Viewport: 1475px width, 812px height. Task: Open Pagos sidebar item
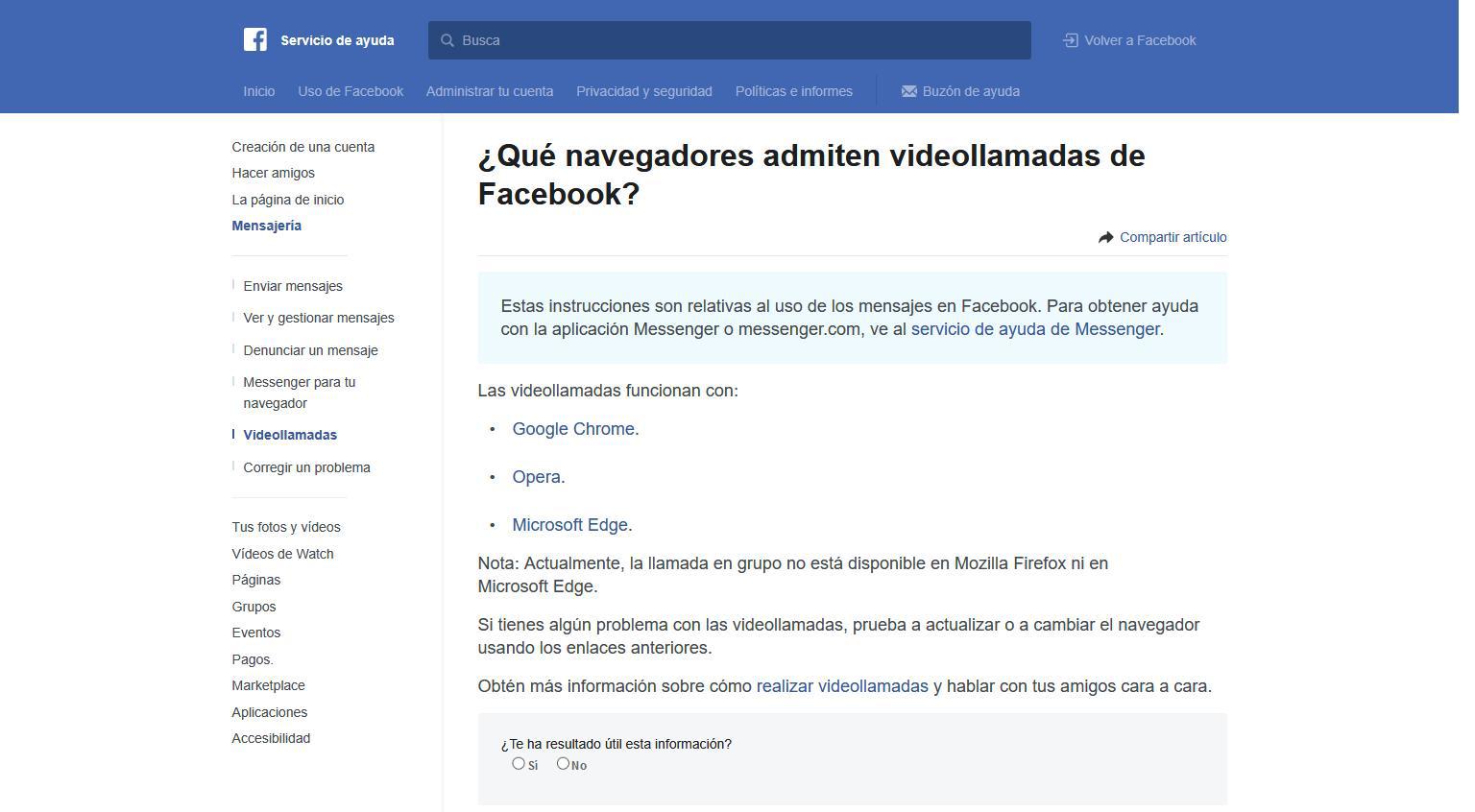click(253, 659)
